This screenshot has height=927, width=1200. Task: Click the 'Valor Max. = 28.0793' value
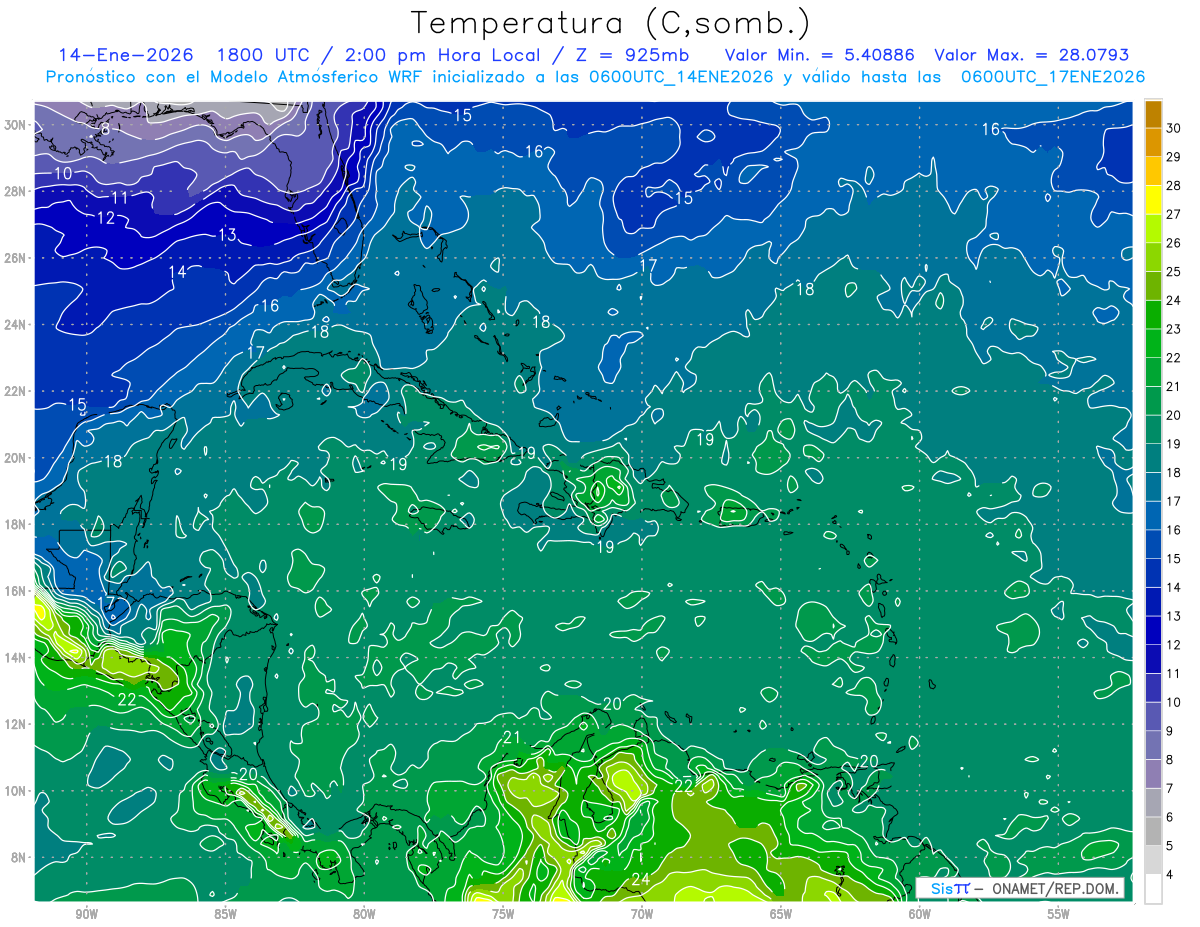1031,55
